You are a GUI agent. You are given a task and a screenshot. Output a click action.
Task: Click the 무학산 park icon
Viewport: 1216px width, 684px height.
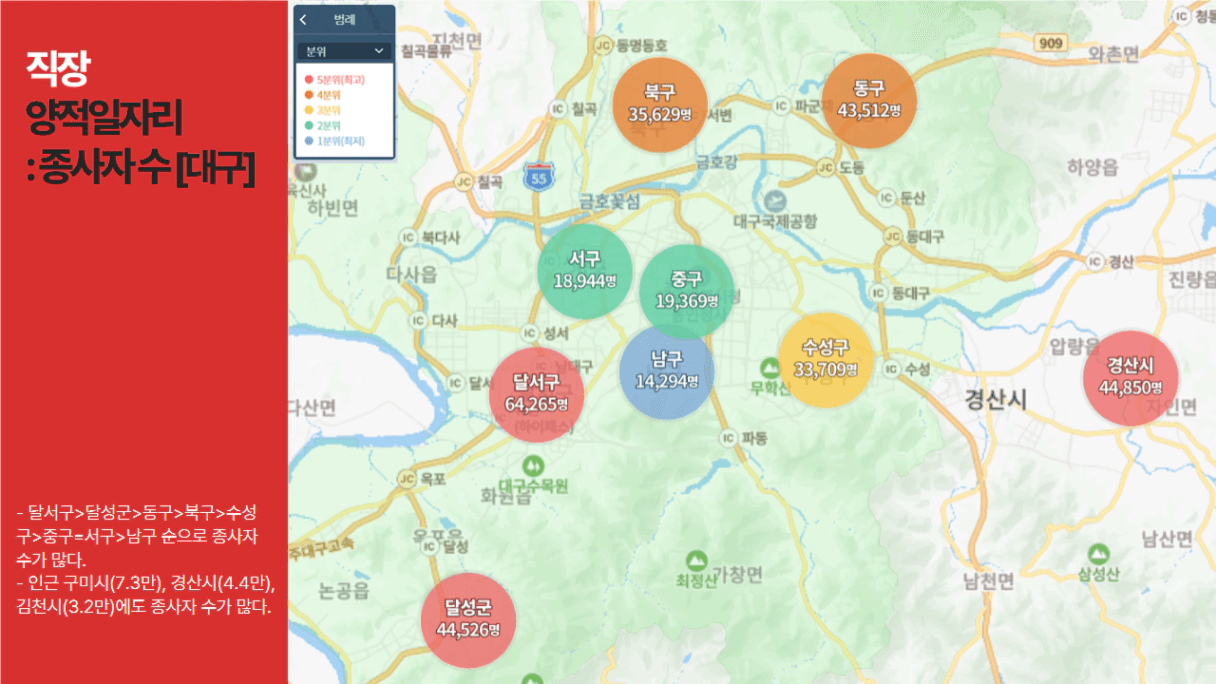pyautogui.click(x=768, y=367)
